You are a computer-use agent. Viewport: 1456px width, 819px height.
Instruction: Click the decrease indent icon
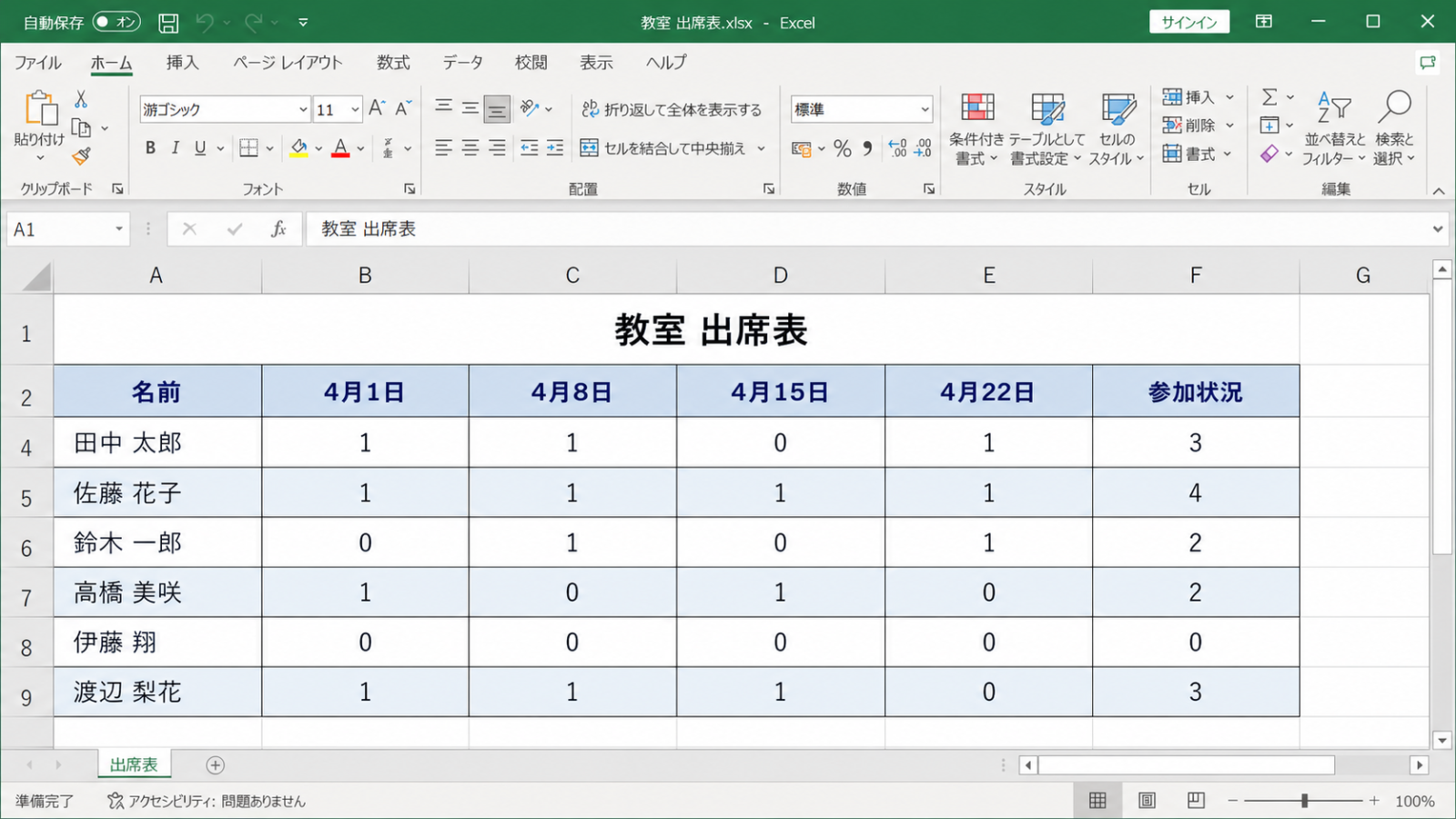point(530,147)
